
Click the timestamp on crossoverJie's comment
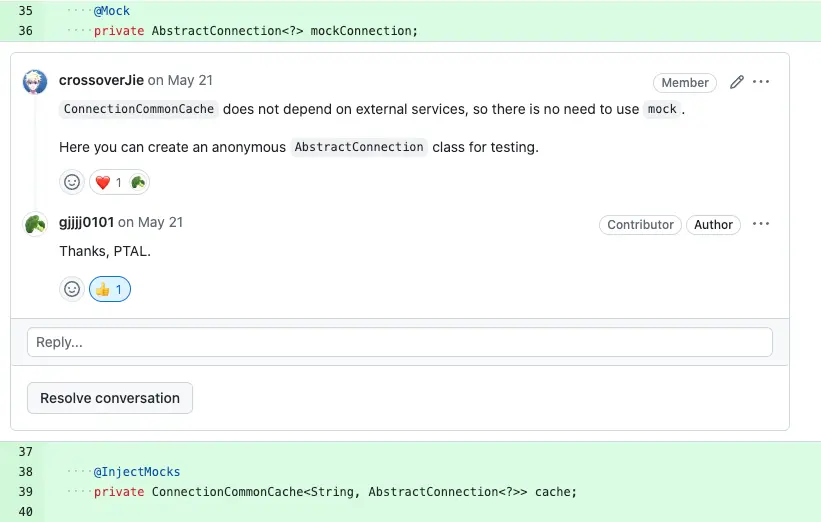180,80
